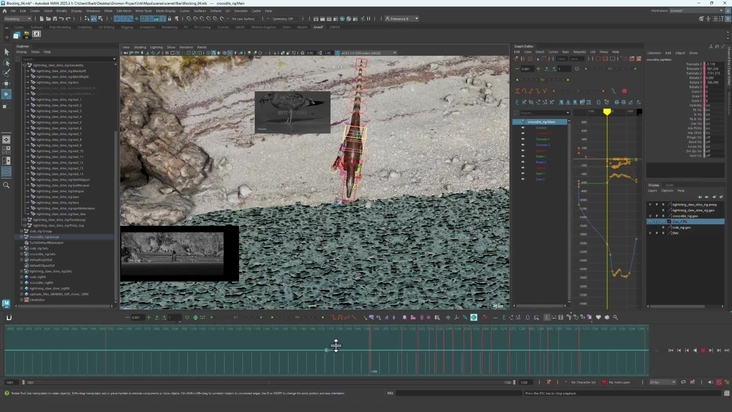
Task: Stop playback with the red stop button
Action: (x=703, y=350)
